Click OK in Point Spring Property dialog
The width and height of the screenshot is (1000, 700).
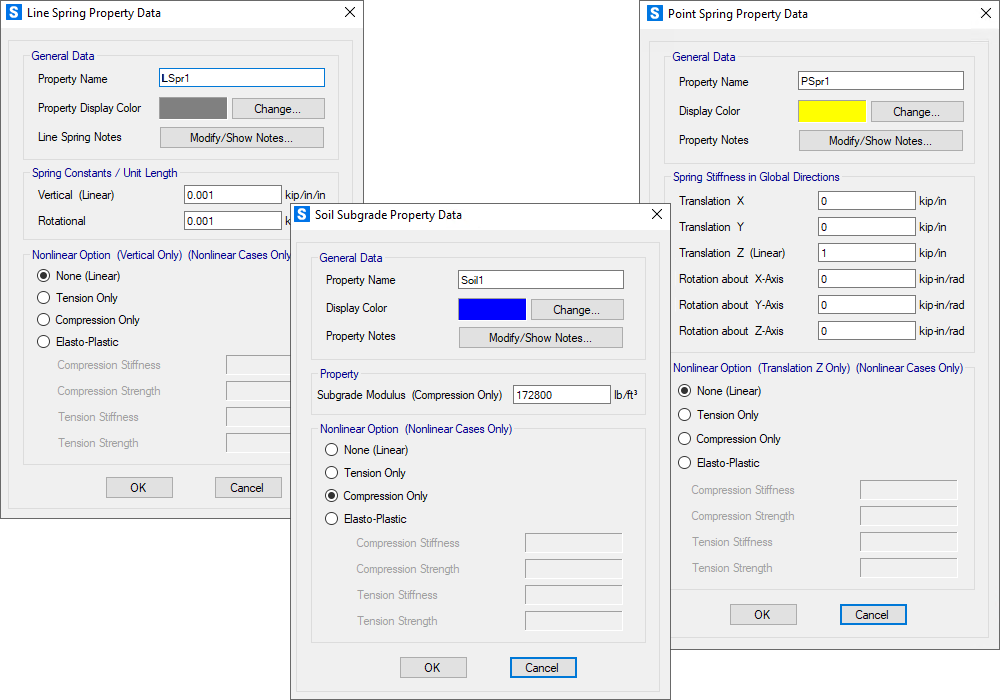[x=762, y=615]
